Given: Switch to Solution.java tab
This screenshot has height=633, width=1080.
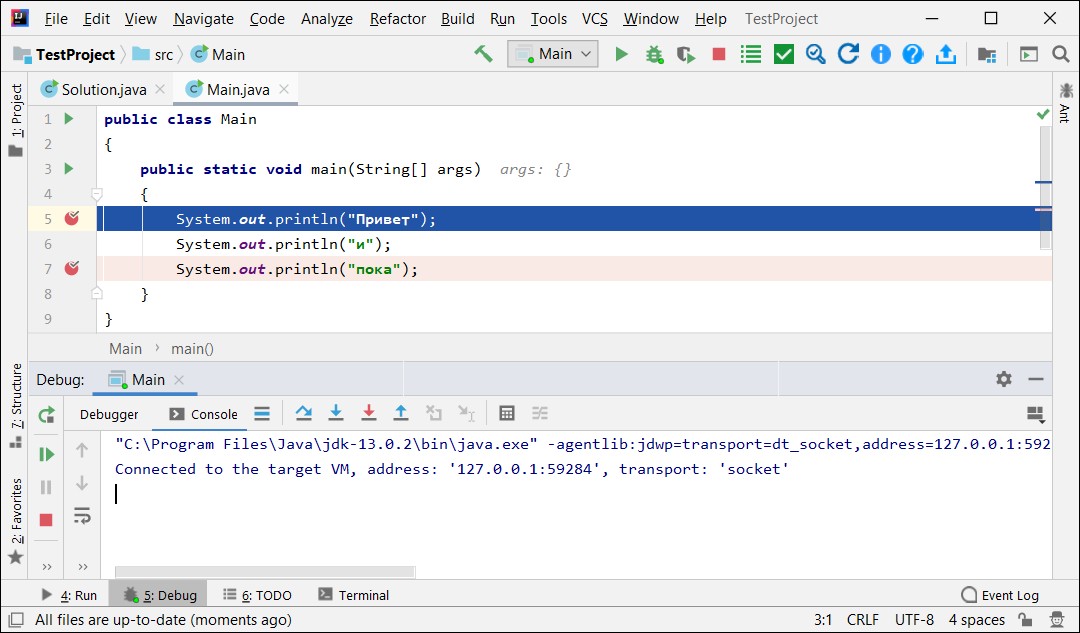Looking at the screenshot, I should tap(104, 90).
